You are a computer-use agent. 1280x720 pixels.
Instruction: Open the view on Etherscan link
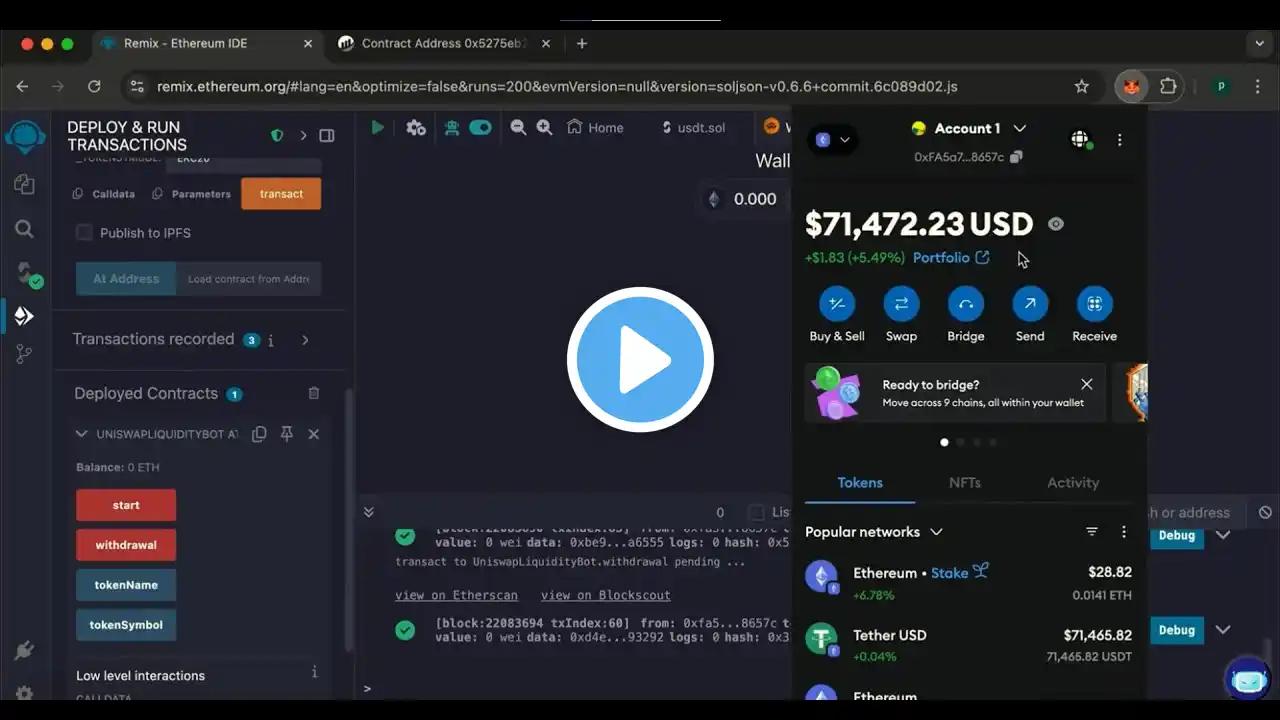(456, 595)
